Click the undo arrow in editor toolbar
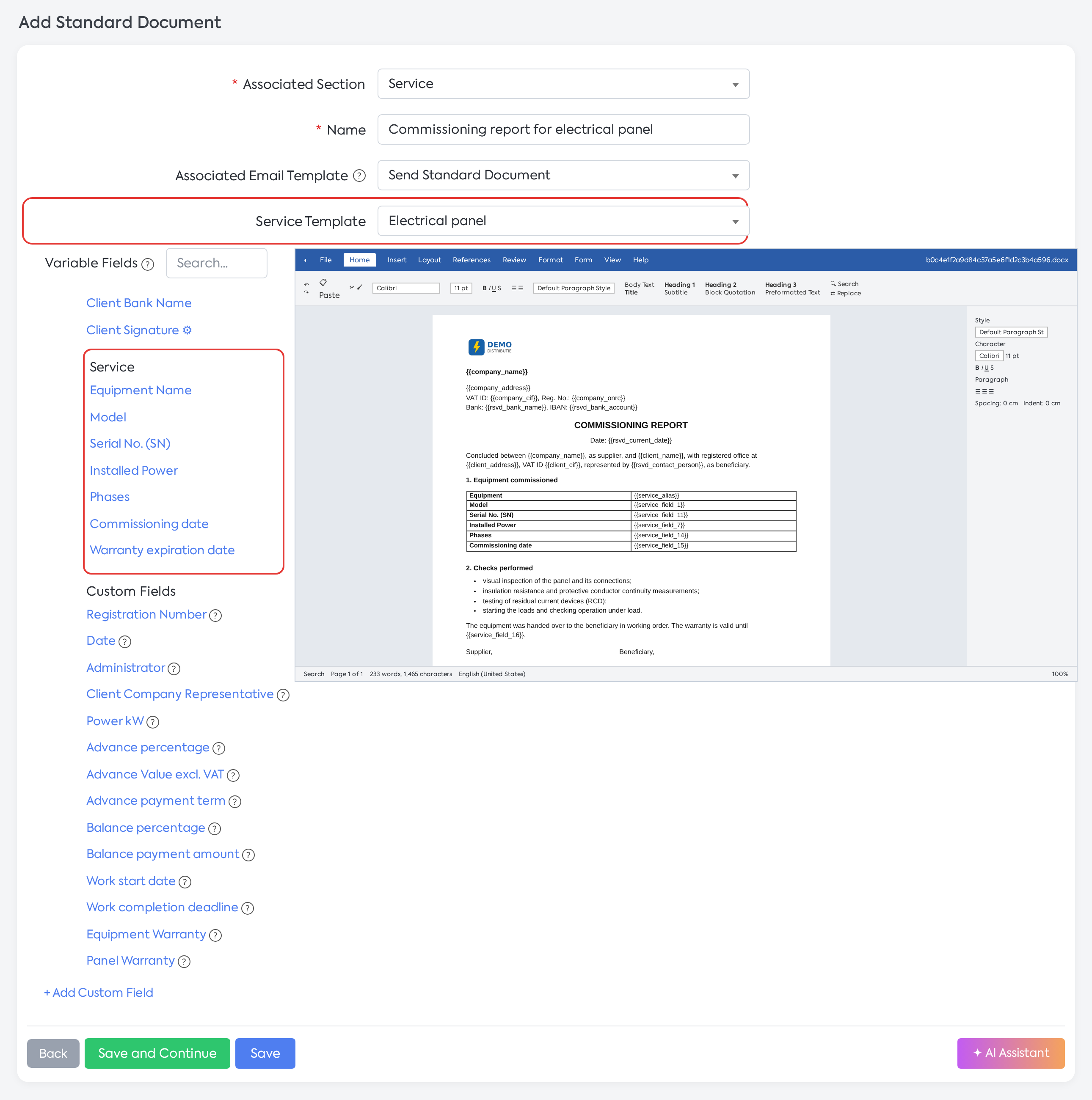This screenshot has width=1092, height=1100. [x=306, y=284]
